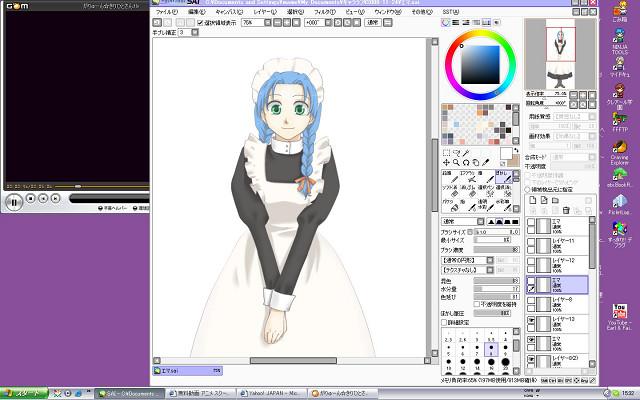
Task: Click the Craving Explorer desktop icon
Action: 620,153
